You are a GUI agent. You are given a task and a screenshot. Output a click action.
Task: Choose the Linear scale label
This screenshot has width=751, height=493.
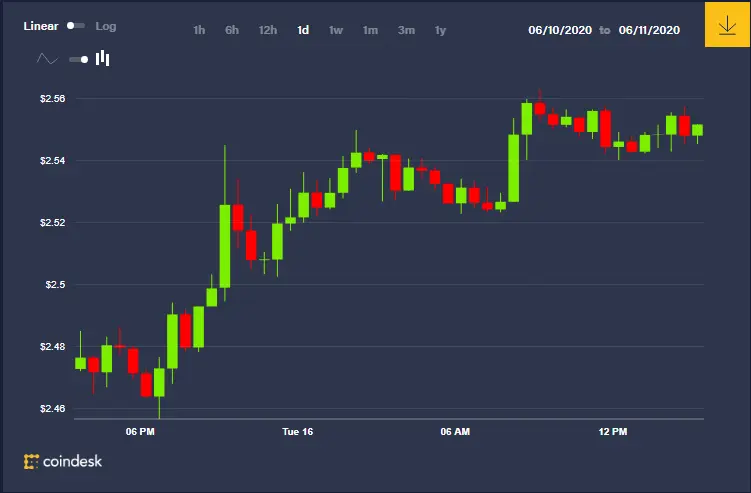(x=41, y=26)
